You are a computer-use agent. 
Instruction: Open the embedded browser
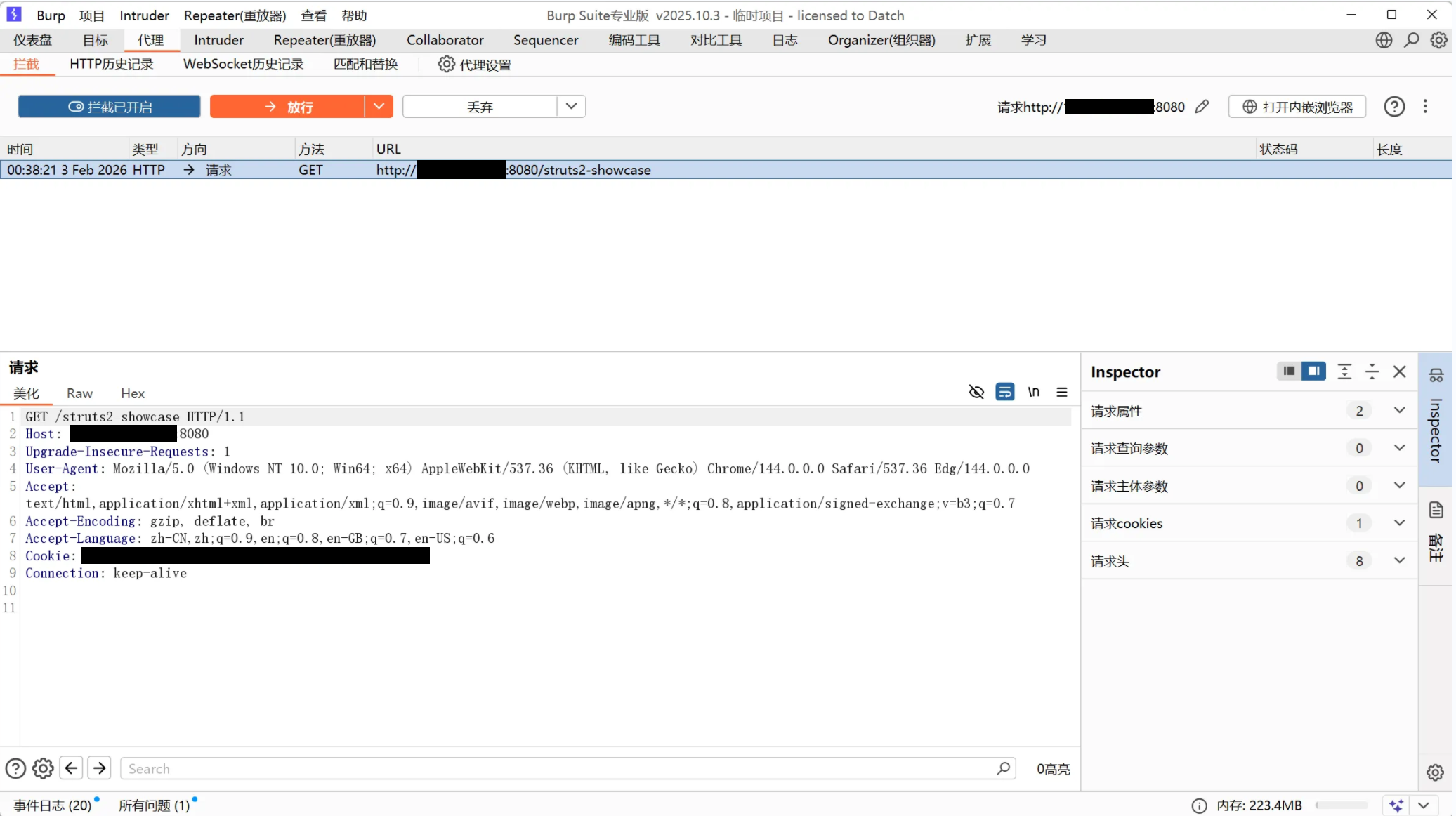pyautogui.click(x=1297, y=107)
